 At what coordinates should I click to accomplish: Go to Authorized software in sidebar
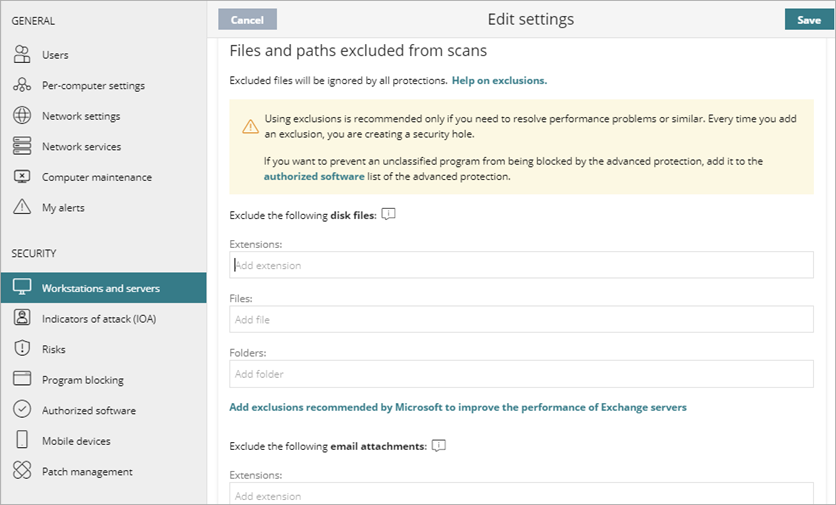(x=88, y=410)
